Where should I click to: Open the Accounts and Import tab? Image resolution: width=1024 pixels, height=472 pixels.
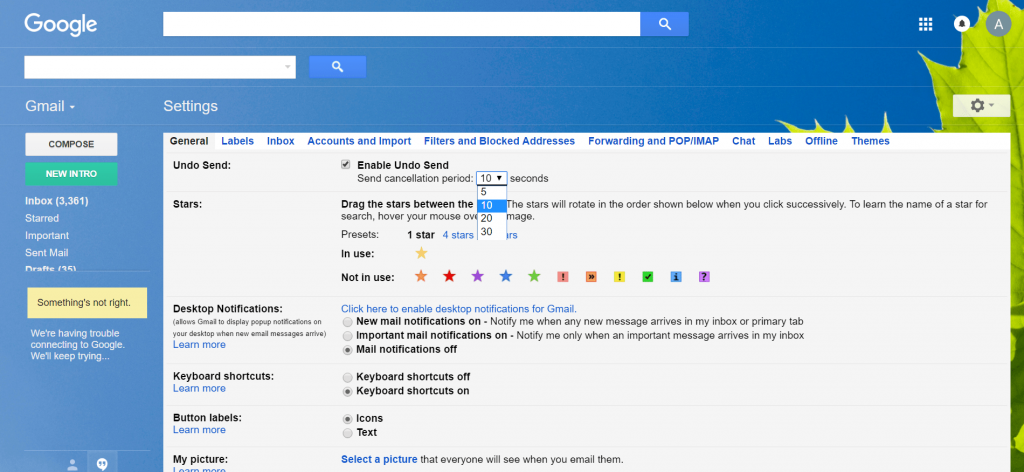(359, 141)
